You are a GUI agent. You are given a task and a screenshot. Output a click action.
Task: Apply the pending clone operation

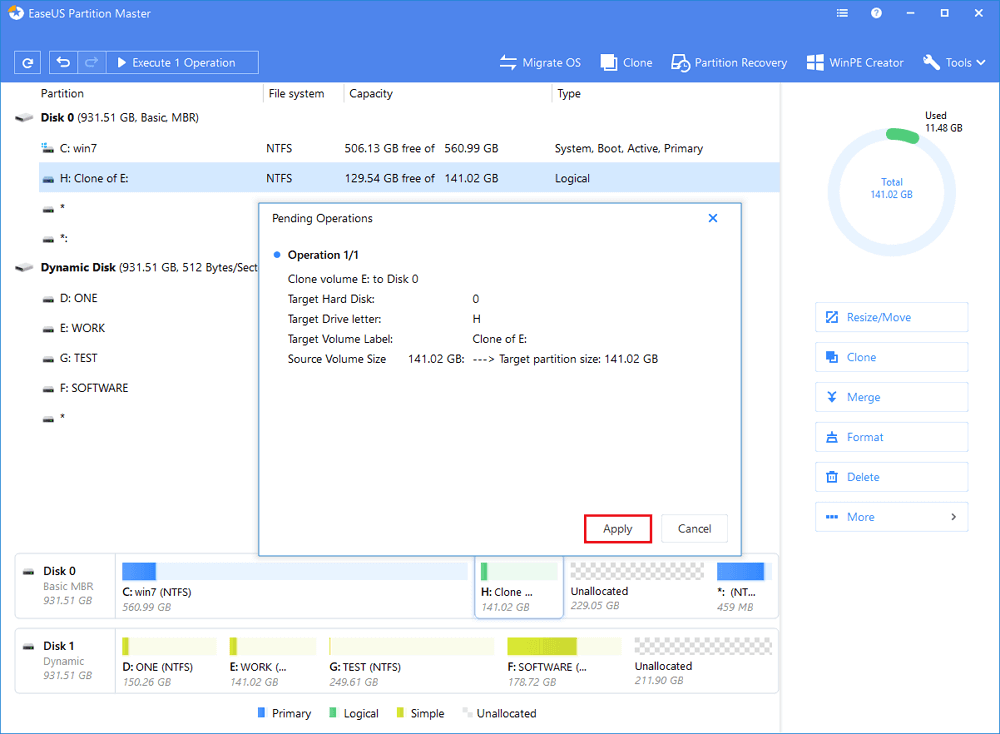(617, 529)
